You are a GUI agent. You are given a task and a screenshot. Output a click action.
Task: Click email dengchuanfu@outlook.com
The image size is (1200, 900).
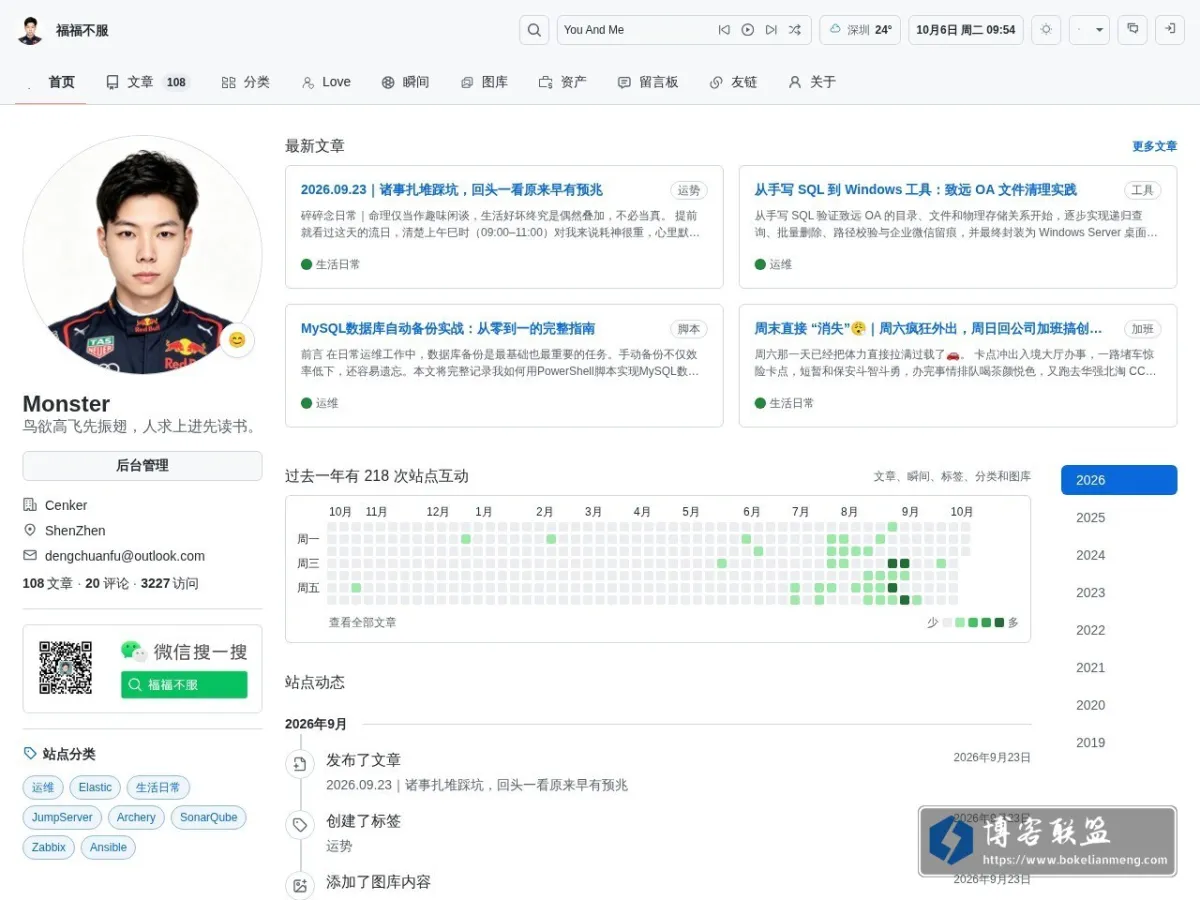tap(125, 556)
